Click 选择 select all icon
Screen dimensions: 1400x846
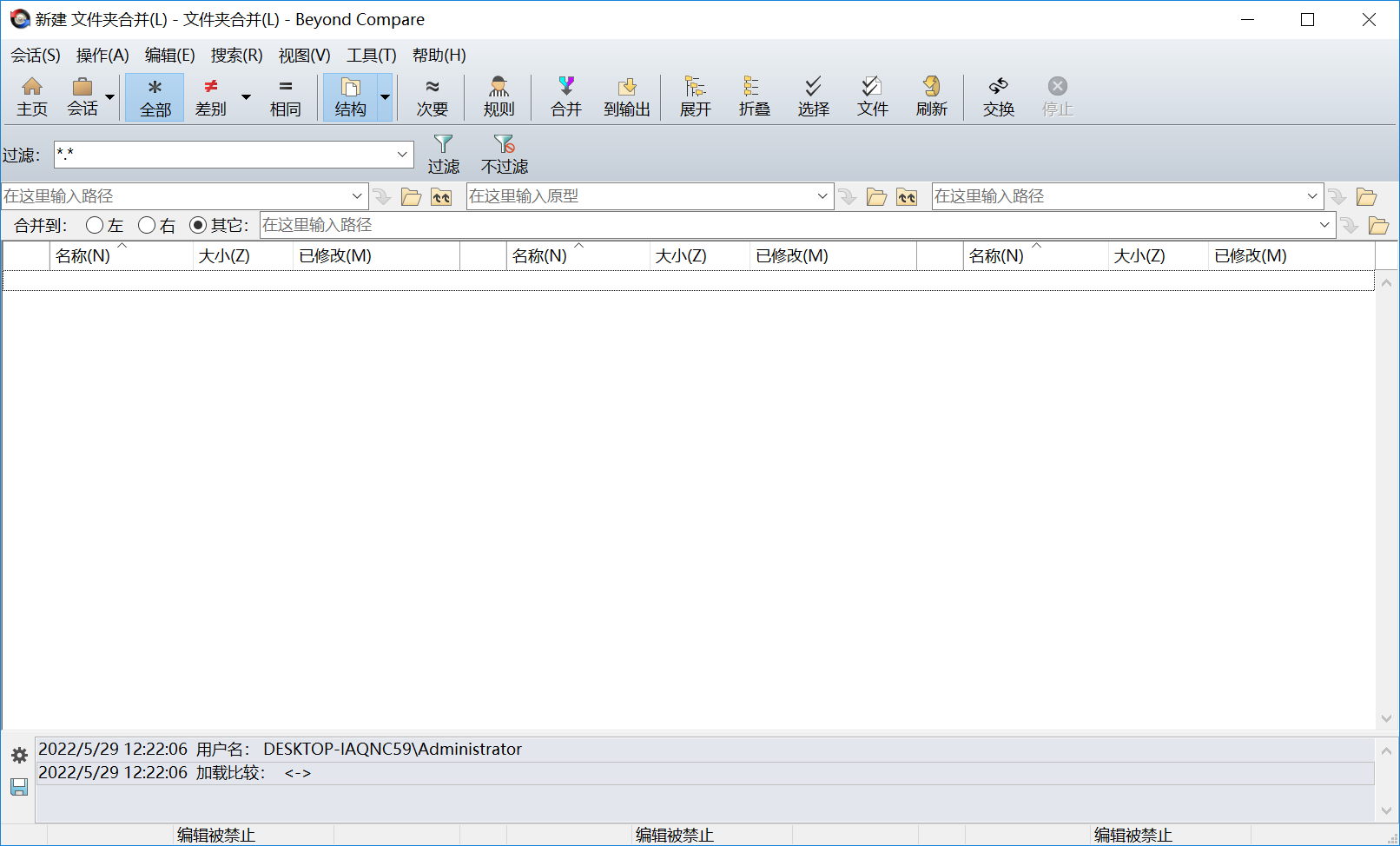point(813,96)
